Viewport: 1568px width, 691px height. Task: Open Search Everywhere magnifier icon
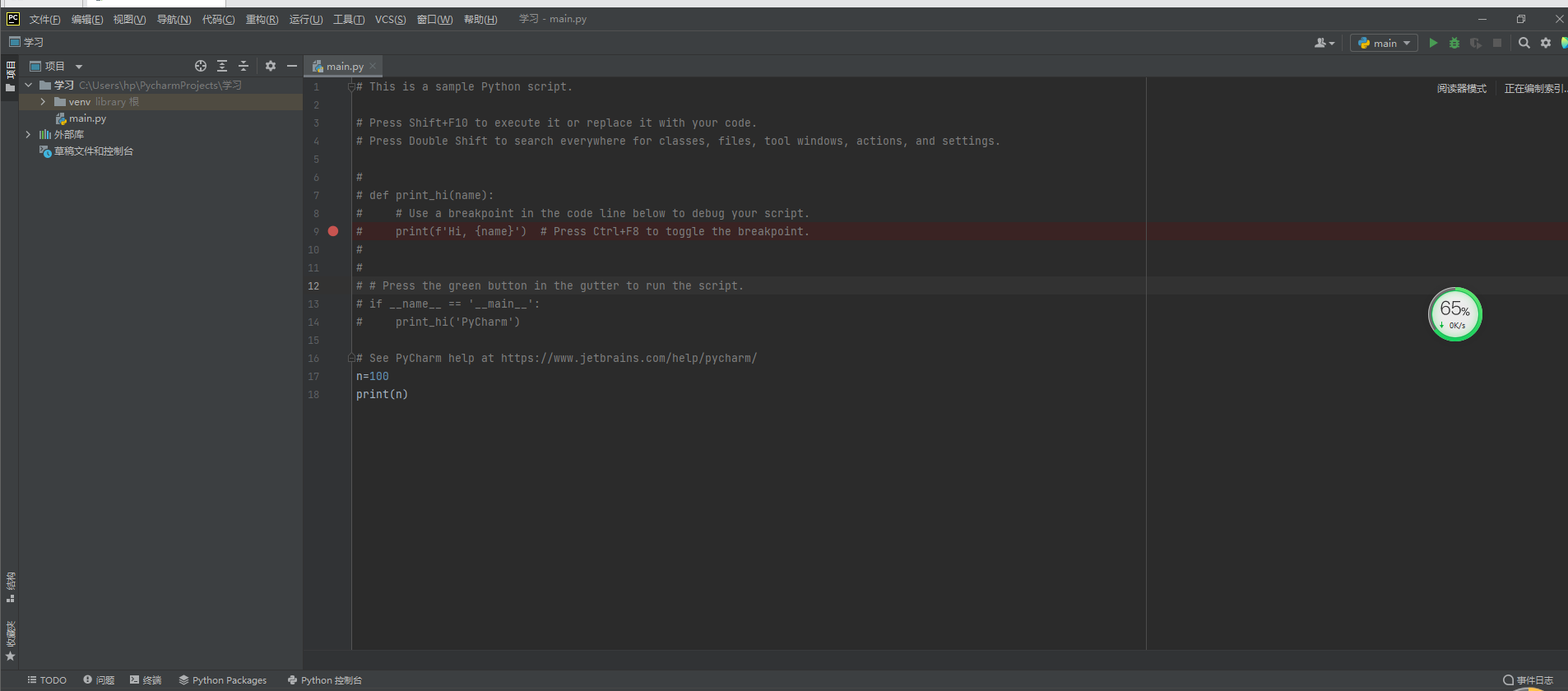click(1524, 43)
